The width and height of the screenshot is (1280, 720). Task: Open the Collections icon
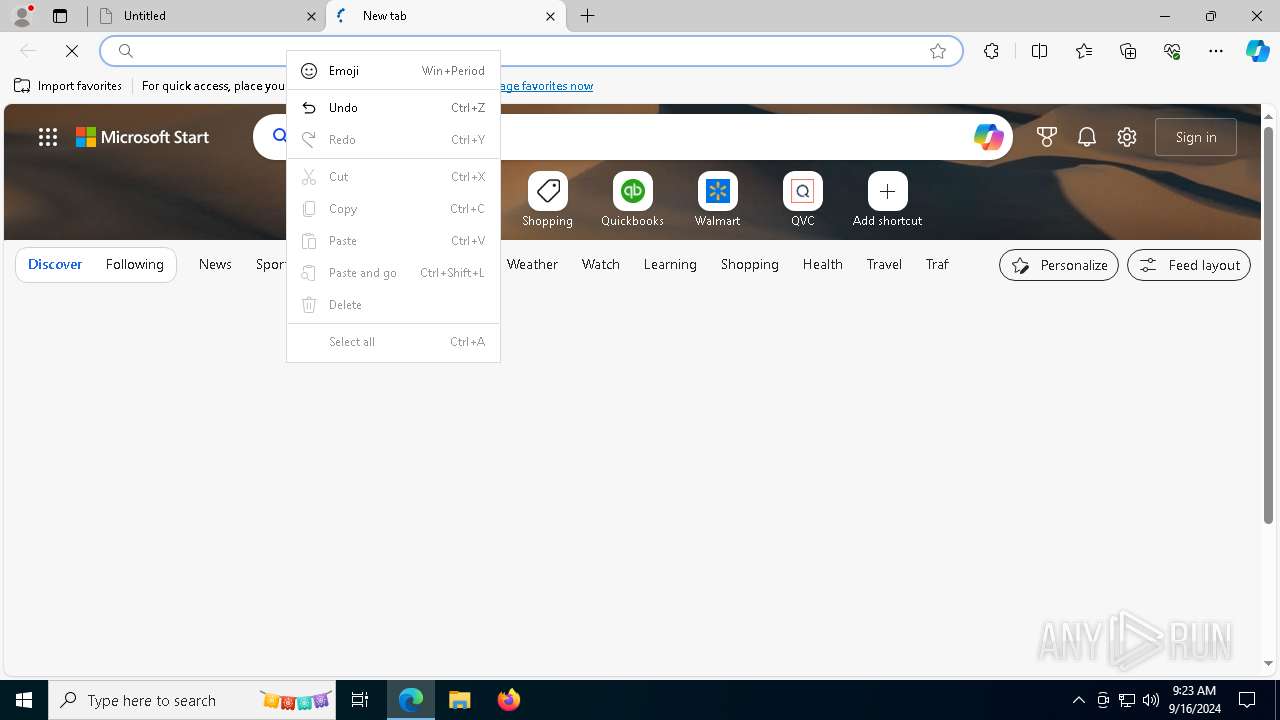pos(1128,51)
